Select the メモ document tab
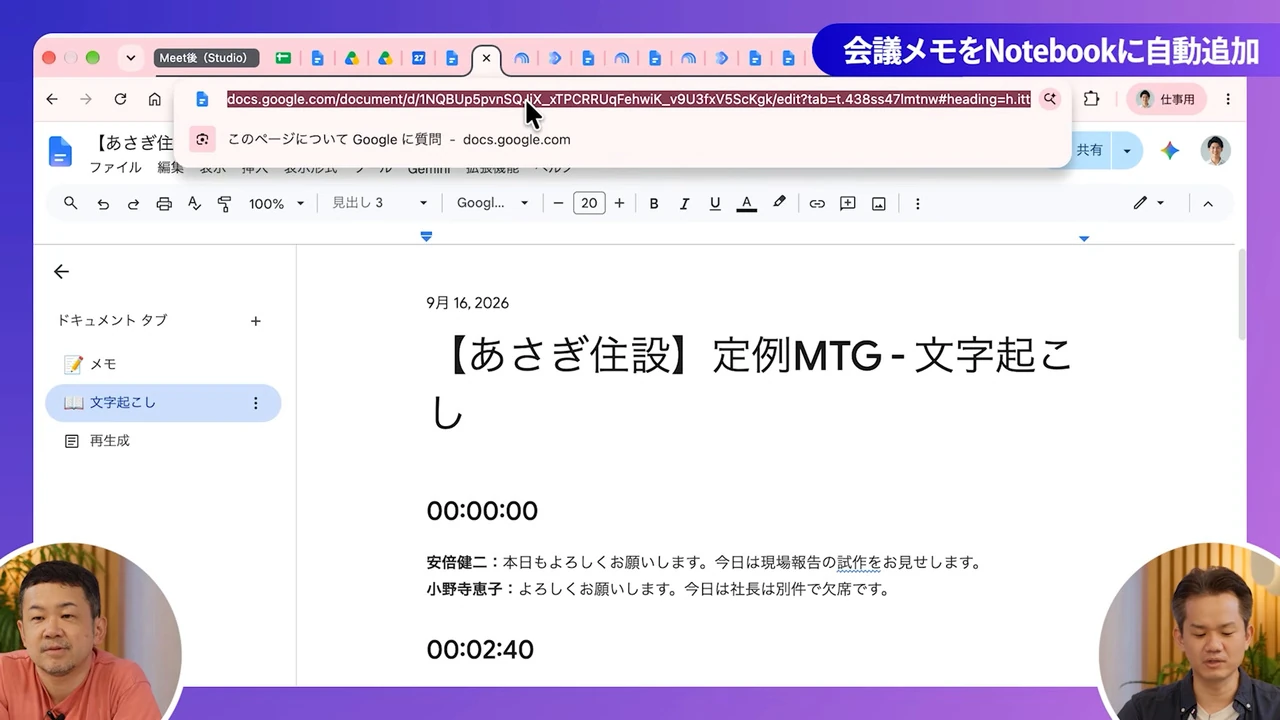Viewport: 1280px width, 720px height. point(163,365)
